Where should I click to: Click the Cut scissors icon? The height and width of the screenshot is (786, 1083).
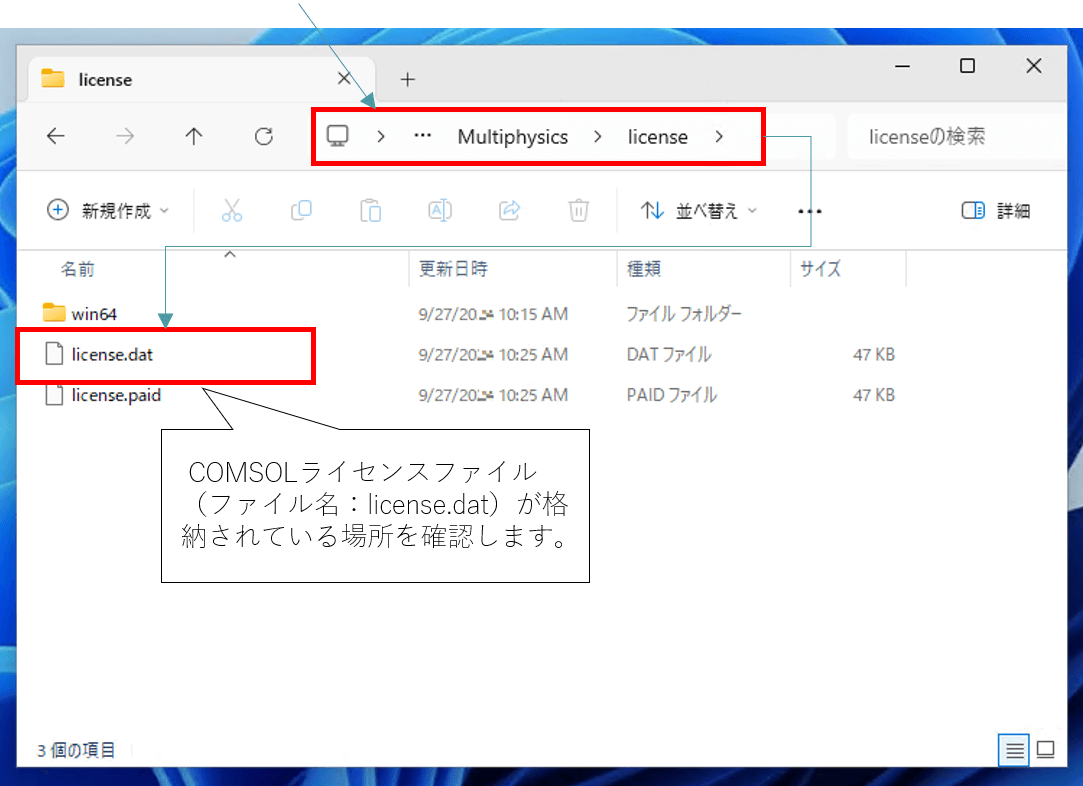[232, 210]
